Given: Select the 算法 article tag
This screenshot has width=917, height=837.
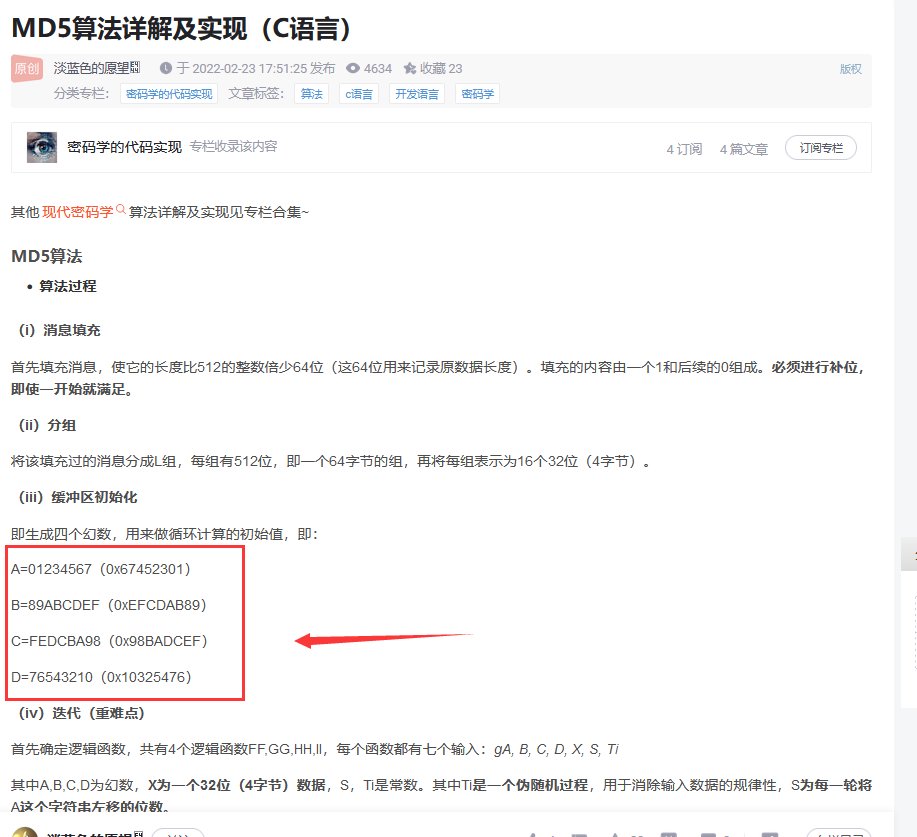Looking at the screenshot, I should tap(311, 94).
